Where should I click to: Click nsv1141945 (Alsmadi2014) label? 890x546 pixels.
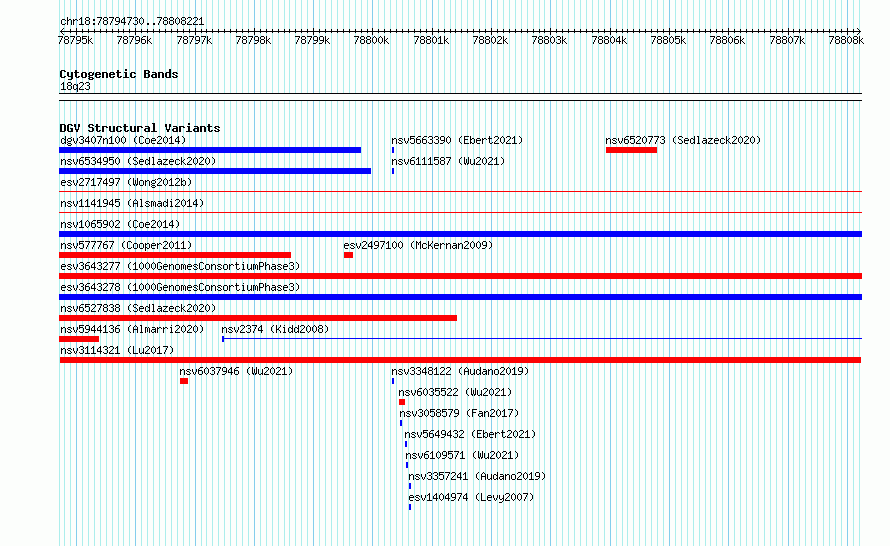(132, 203)
